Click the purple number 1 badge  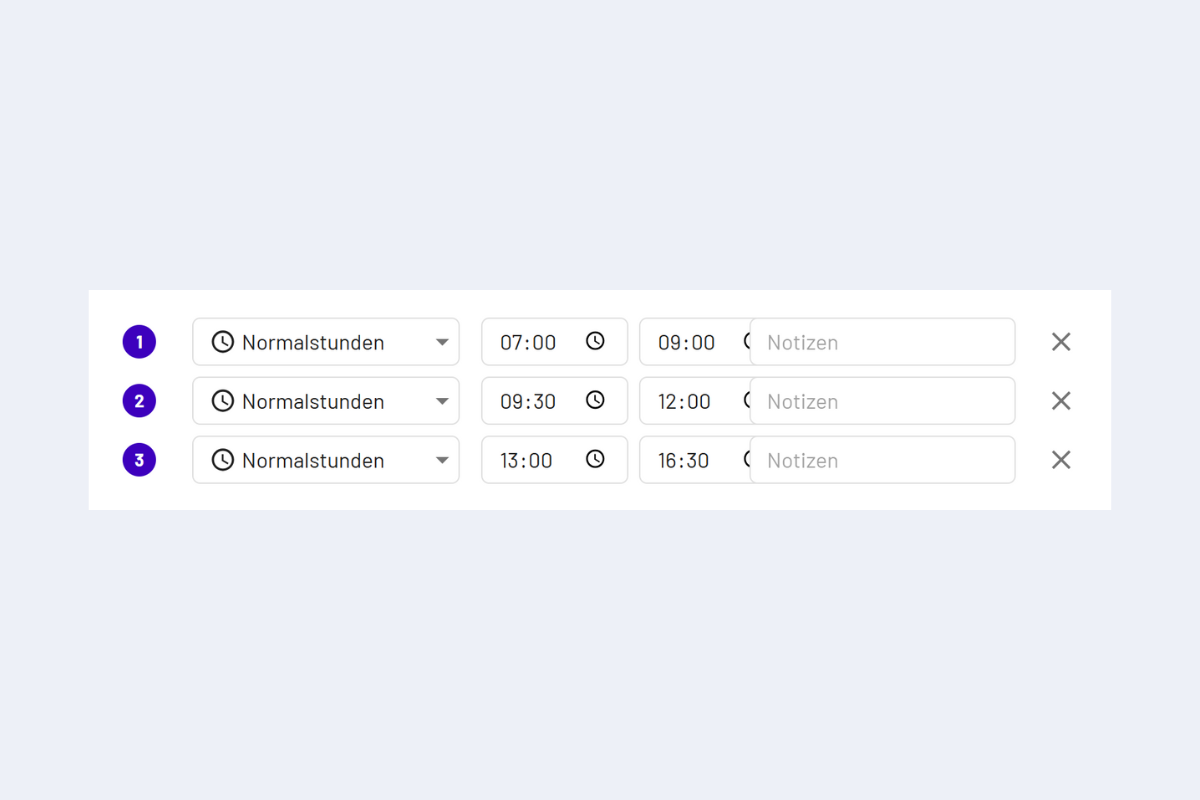coord(139,342)
